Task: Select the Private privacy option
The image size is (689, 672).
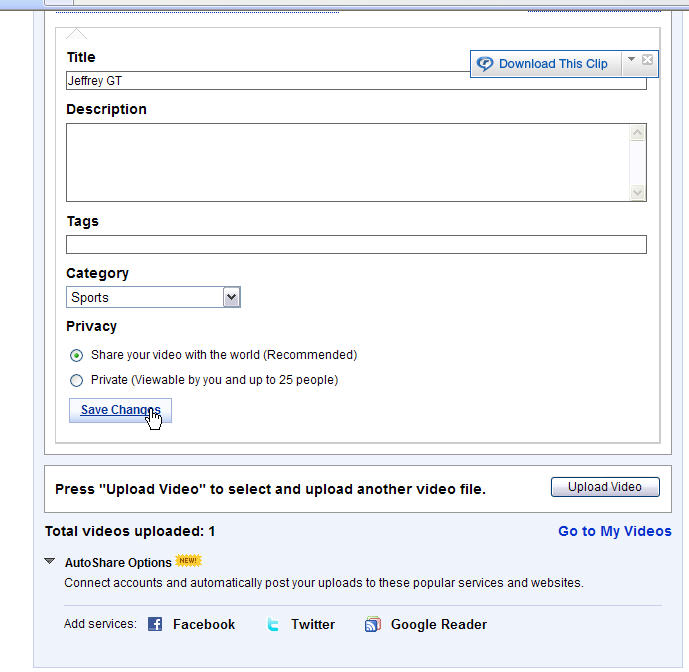Action: click(76, 380)
